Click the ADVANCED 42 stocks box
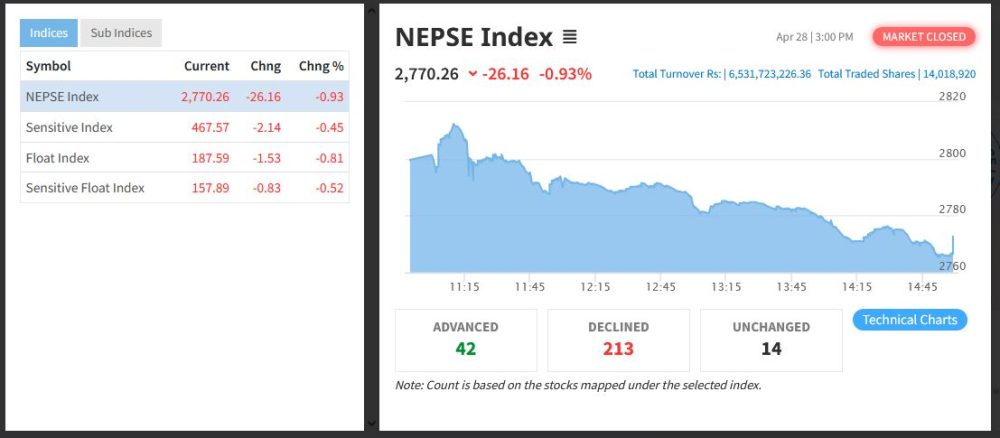The height and width of the screenshot is (438, 1000). pyautogui.click(x=466, y=340)
